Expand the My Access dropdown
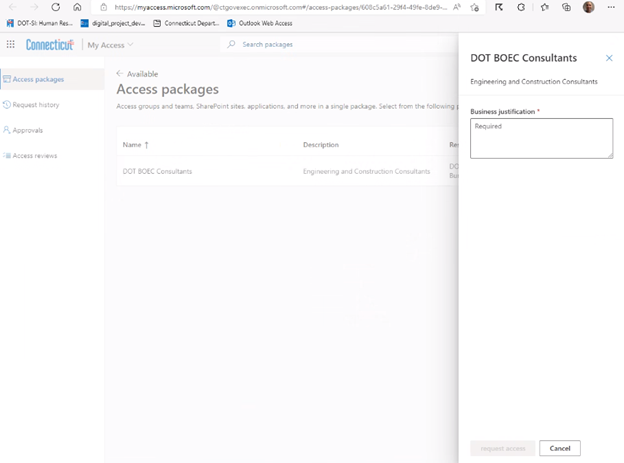The height and width of the screenshot is (463, 624). tap(110, 45)
